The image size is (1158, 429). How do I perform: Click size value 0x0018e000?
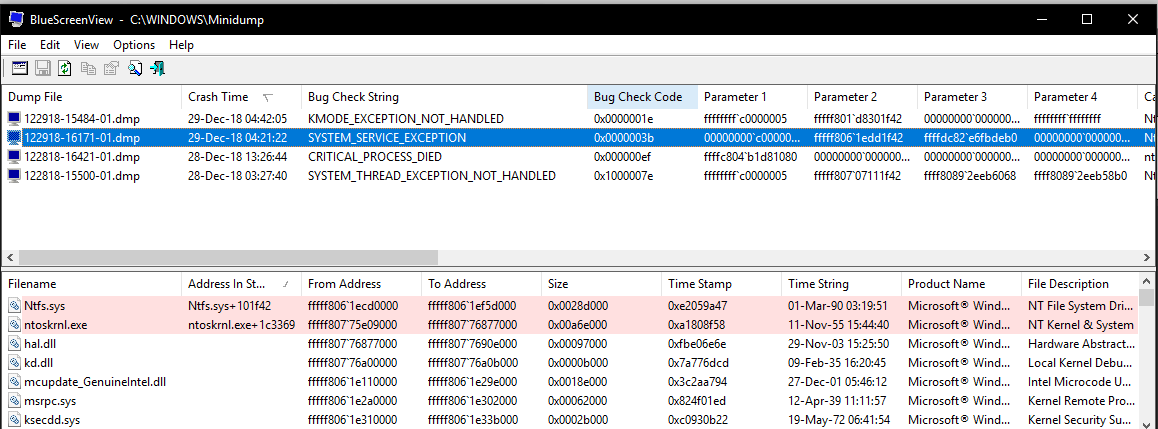point(578,382)
